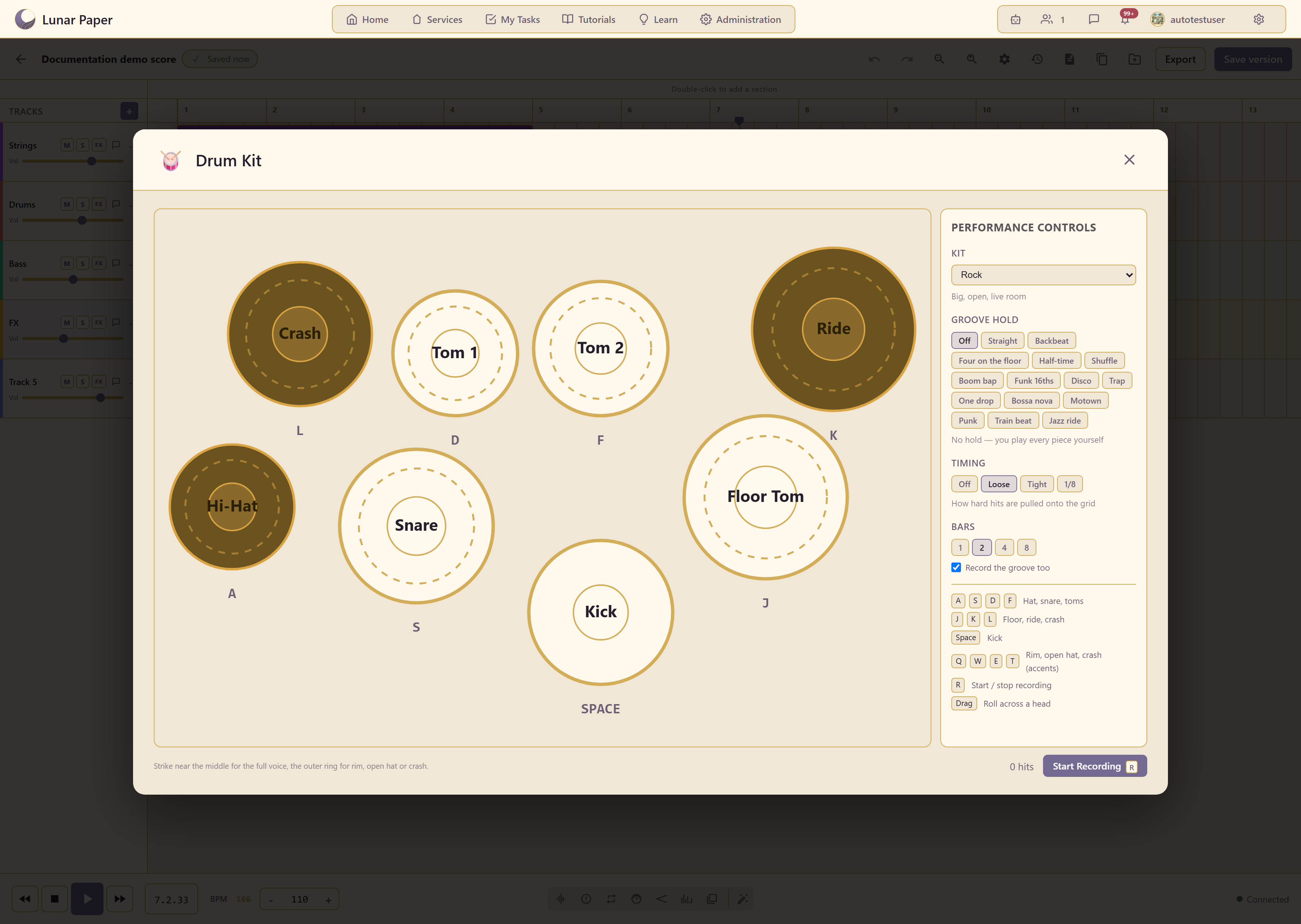Close the Drum Kit dialog
Viewport: 1301px width, 924px height.
tap(1129, 160)
